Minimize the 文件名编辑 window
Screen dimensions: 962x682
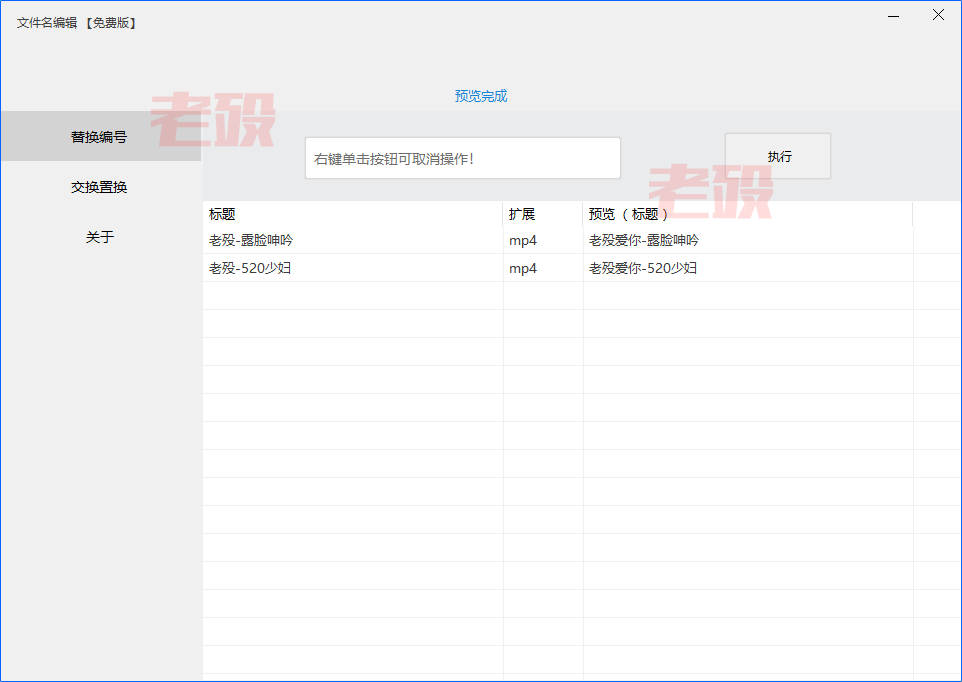click(894, 16)
